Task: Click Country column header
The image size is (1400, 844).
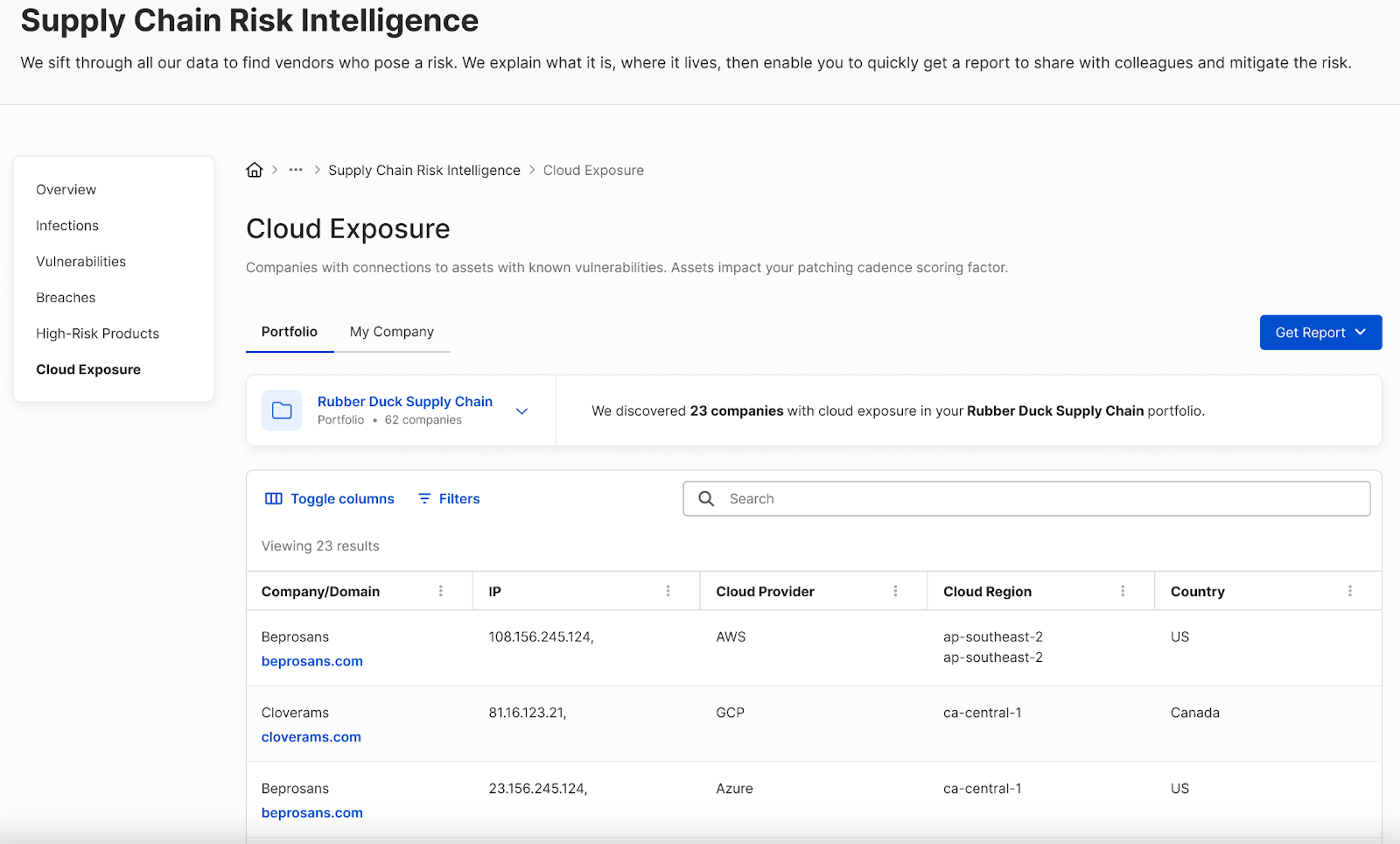Action: [x=1198, y=592]
